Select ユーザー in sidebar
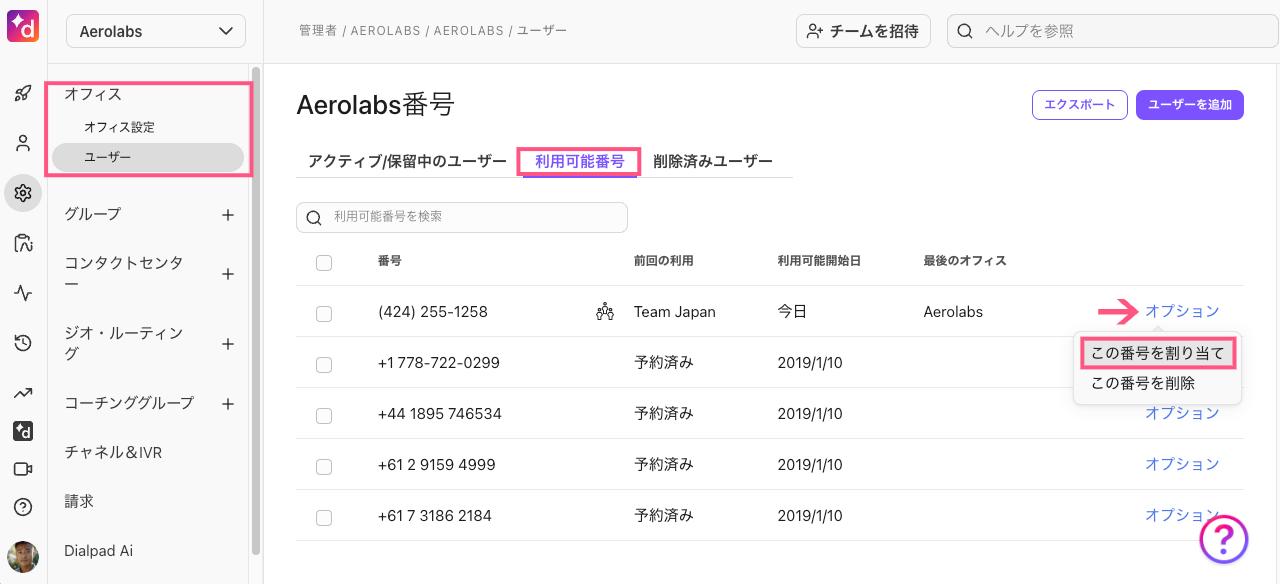 [x=148, y=157]
